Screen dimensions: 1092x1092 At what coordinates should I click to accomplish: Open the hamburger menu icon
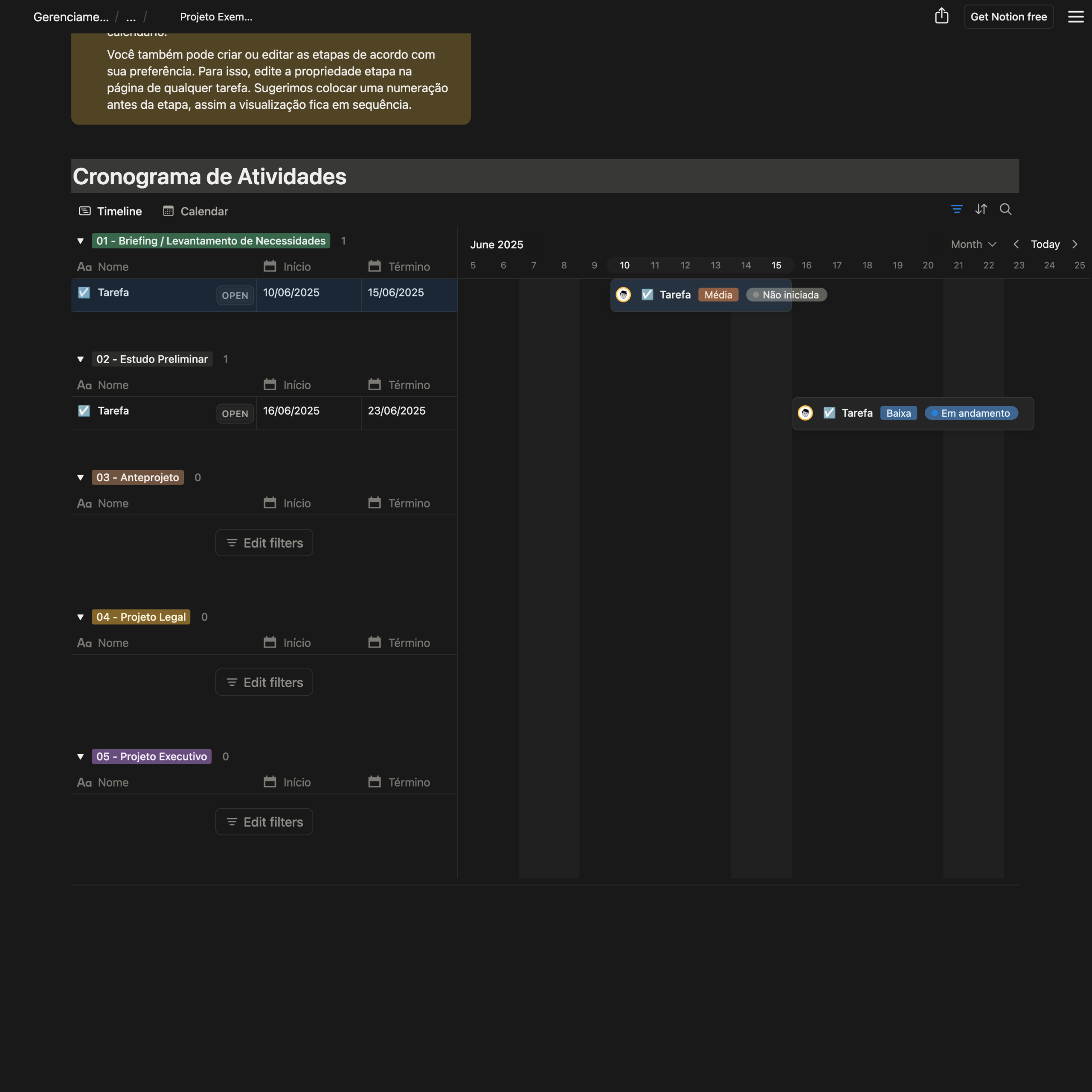pos(1075,16)
